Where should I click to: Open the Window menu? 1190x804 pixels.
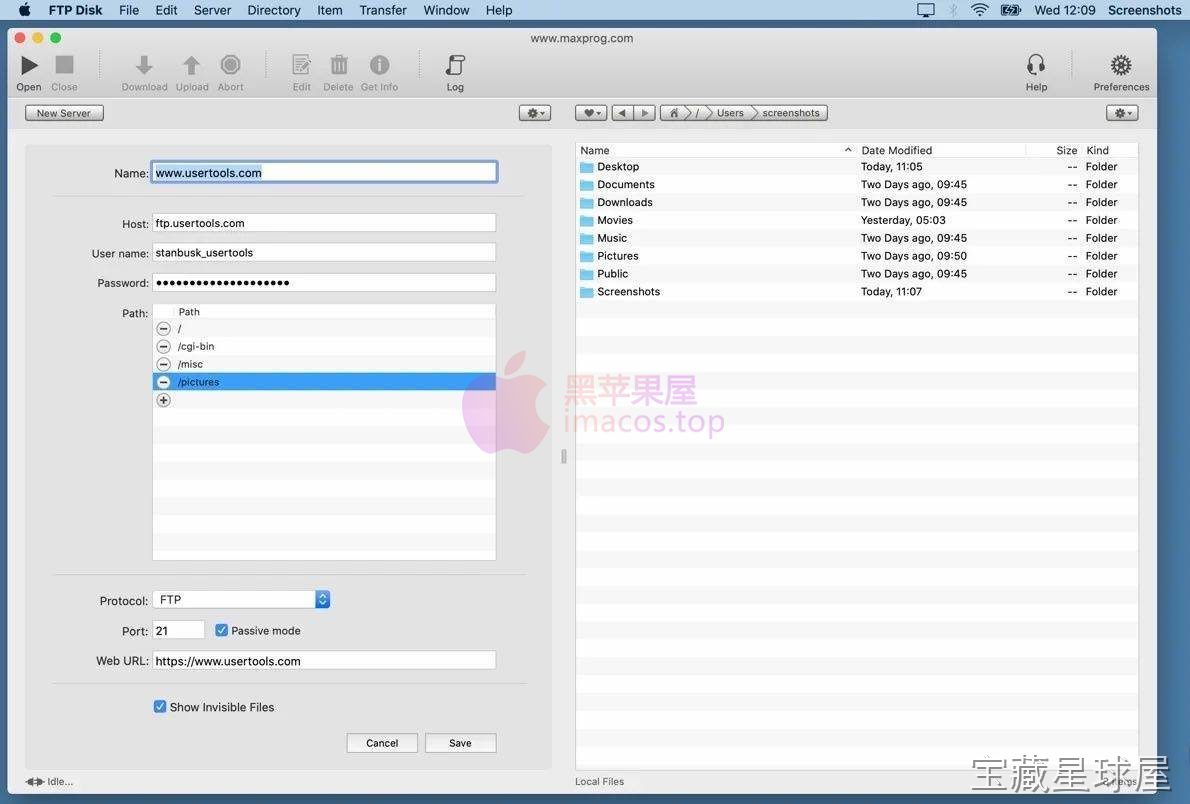446,10
